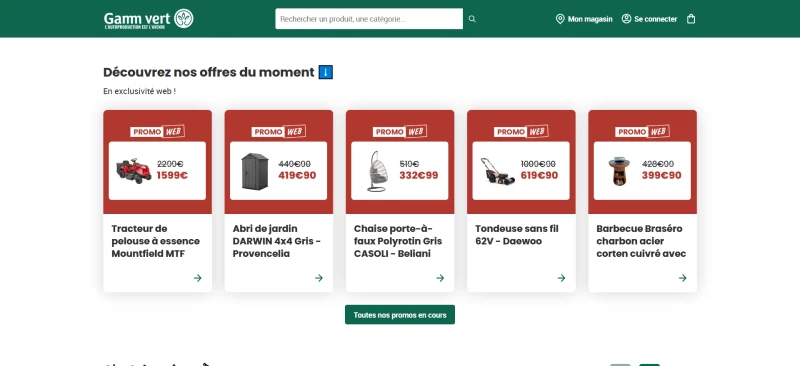
Task: Click Se connecter to sign in
Action: click(x=649, y=19)
